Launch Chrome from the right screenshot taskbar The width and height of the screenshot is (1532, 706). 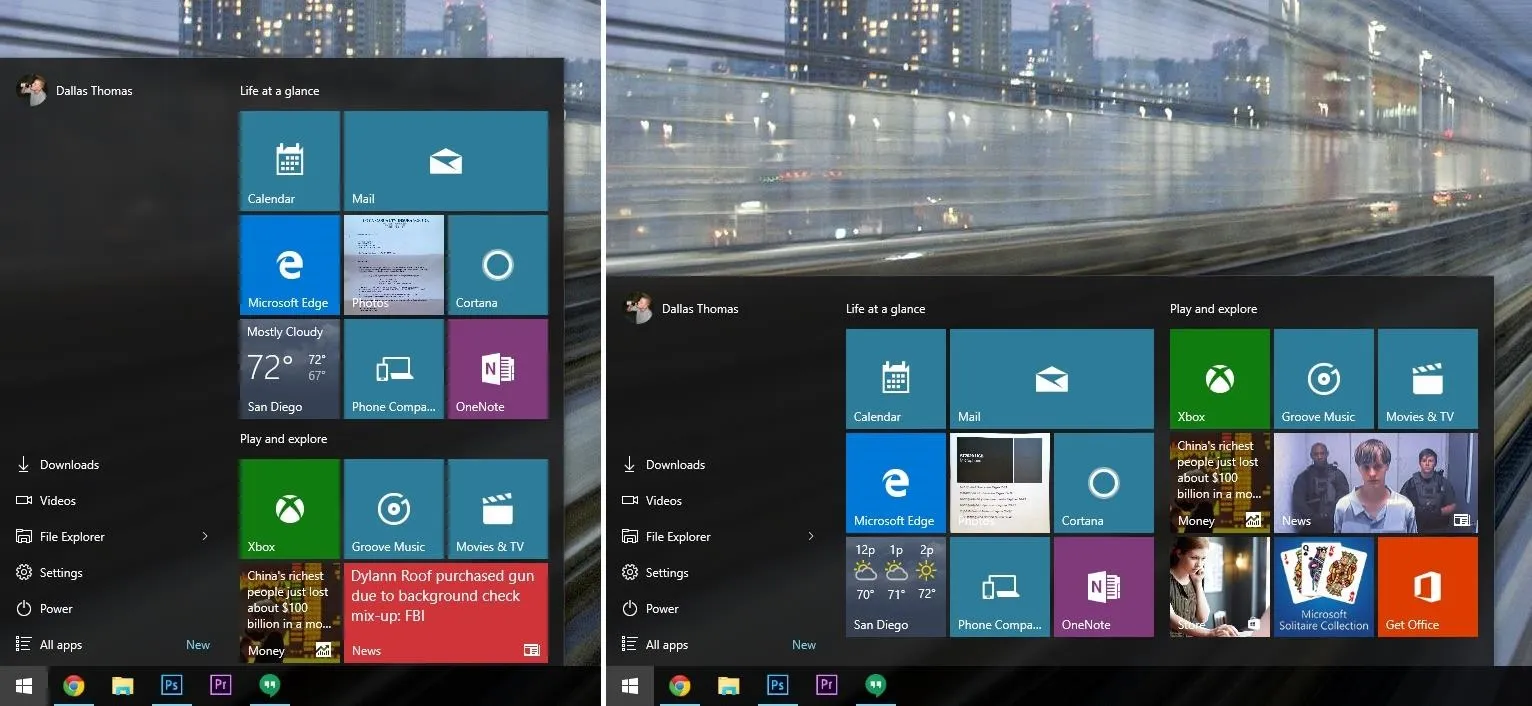tap(680, 686)
